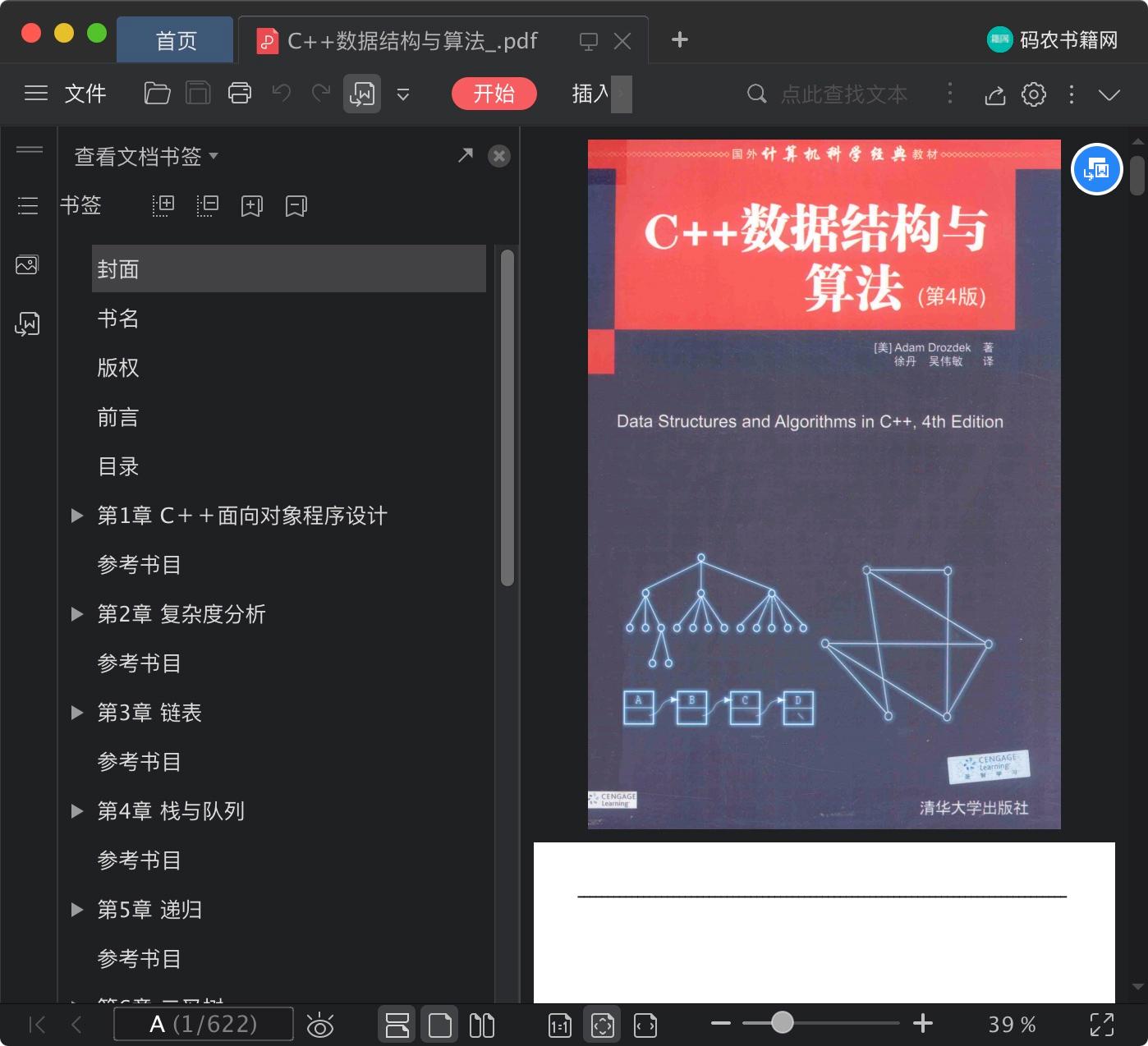Redo the last action
This screenshot has width=1148, height=1046.
(x=321, y=94)
